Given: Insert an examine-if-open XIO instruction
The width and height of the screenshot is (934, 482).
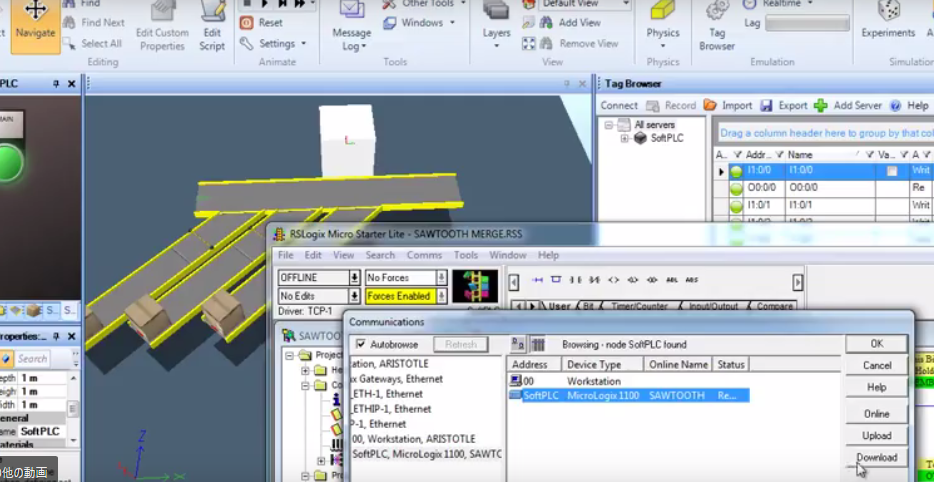Looking at the screenshot, I should (594, 279).
